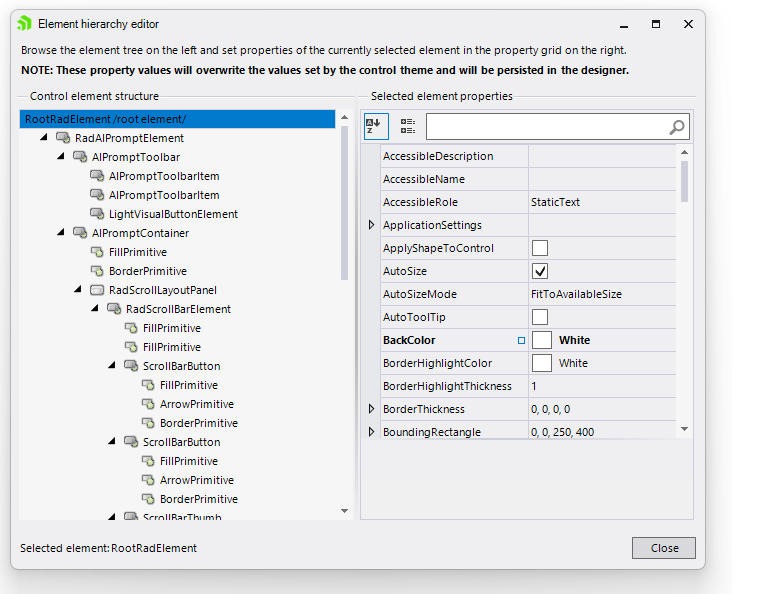Collapse the RadScrollLayoutPanel tree node
This screenshot has width=773, height=594.
[x=78, y=289]
